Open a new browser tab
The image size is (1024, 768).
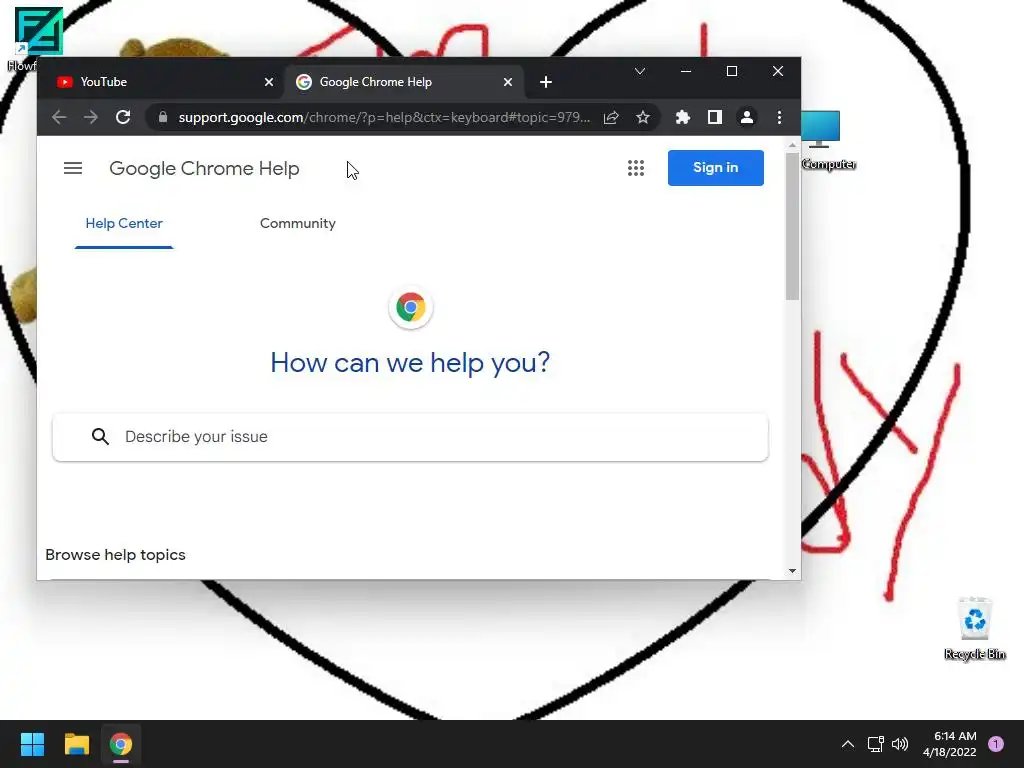pyautogui.click(x=546, y=82)
